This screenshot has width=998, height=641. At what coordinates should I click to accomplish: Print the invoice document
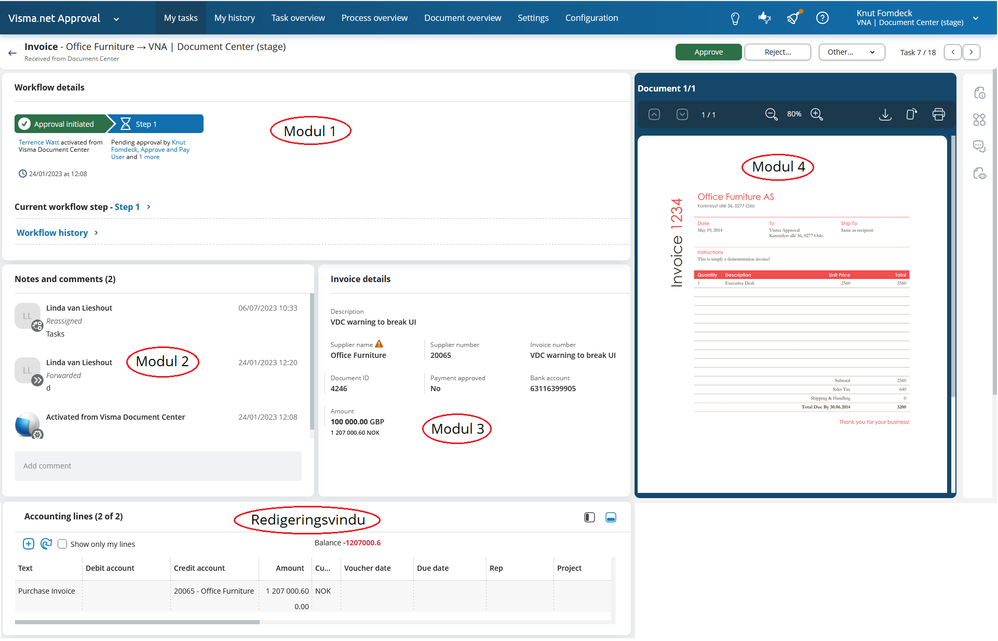pos(938,115)
